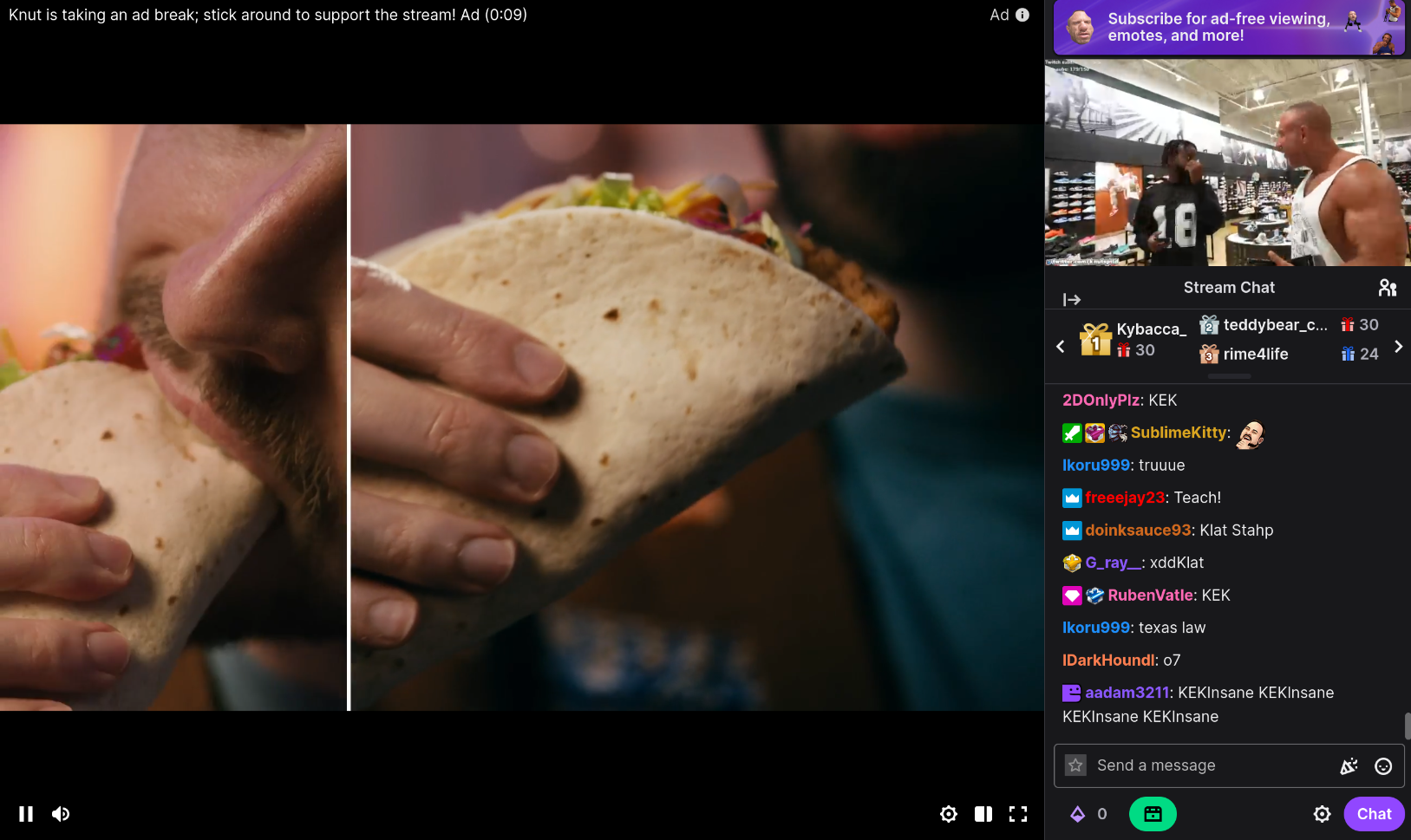1411x840 pixels.
Task: Enter fullscreen mode
Action: point(1018,814)
